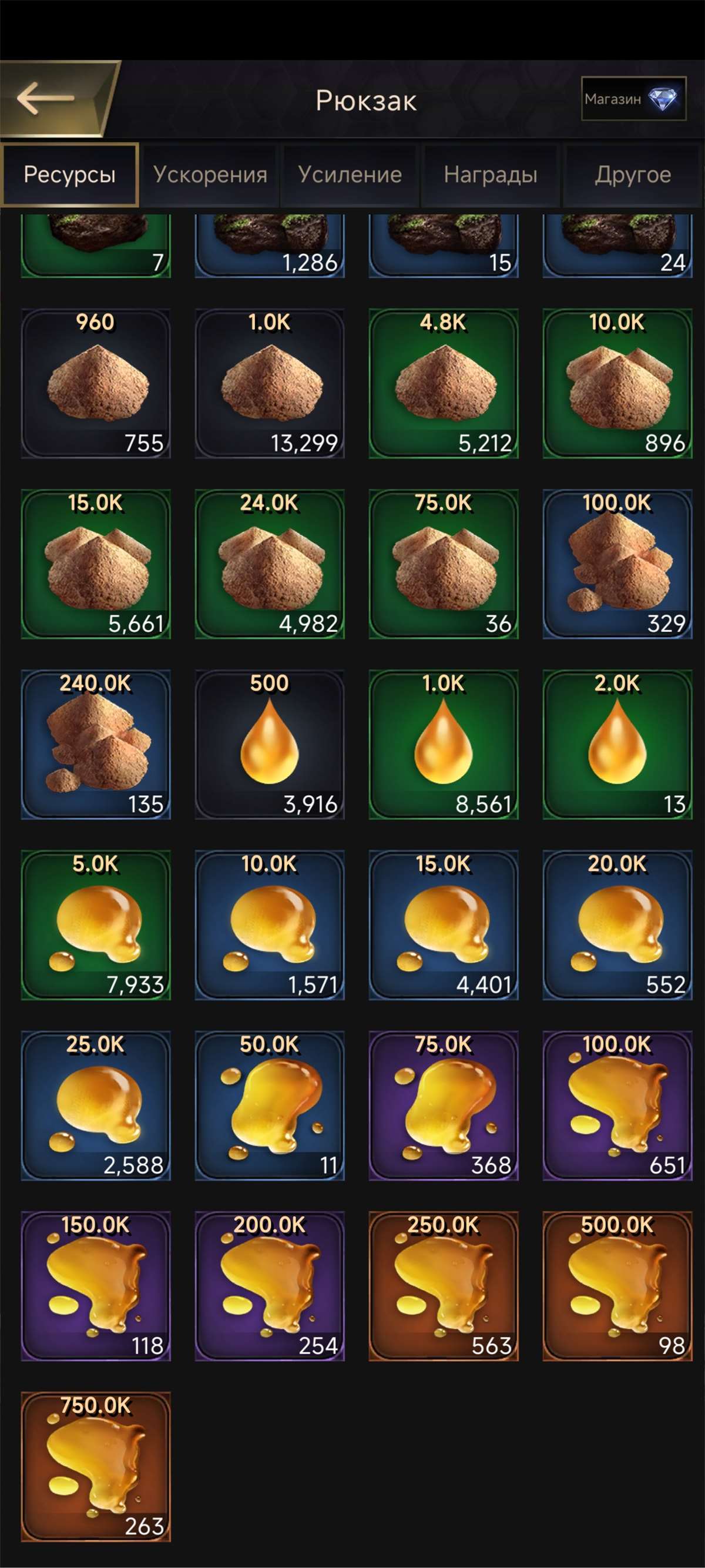Image resolution: width=705 pixels, height=1568 pixels.
Task: Choose the 150.0K oil item with 118
Action: tap(96, 1286)
